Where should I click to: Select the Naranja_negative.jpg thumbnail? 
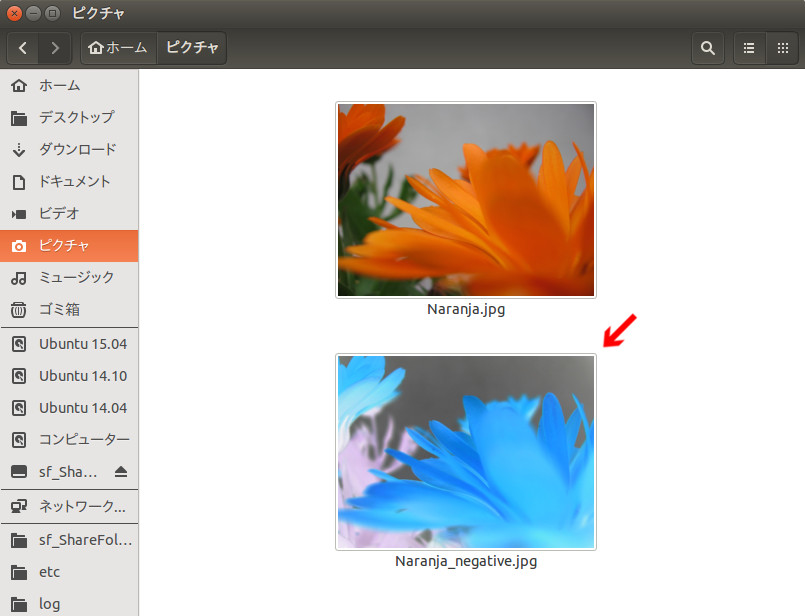tap(466, 452)
